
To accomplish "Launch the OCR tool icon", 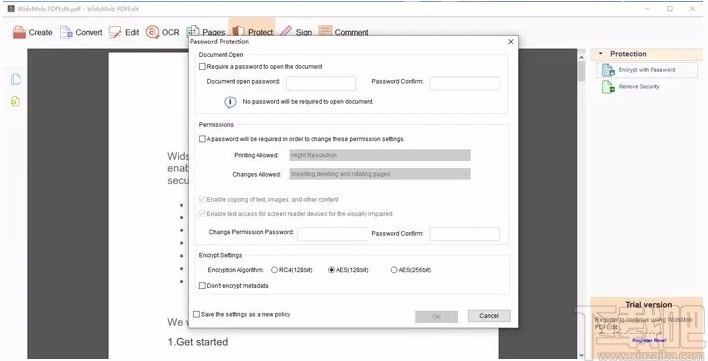I will [152, 32].
